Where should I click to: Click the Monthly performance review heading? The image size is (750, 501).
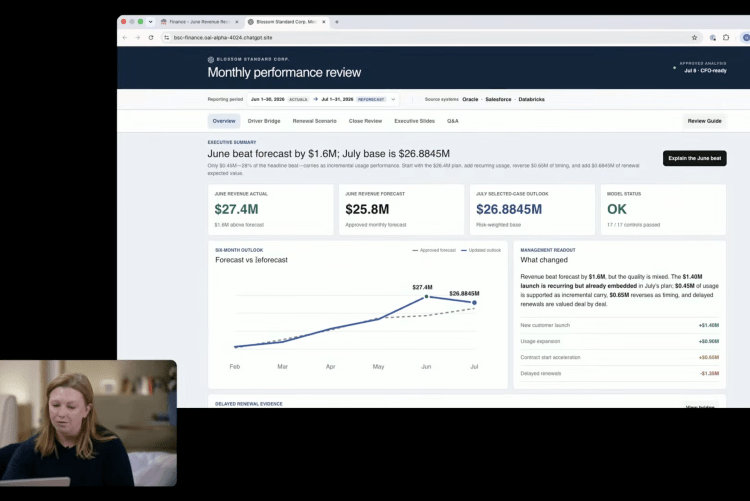[284, 73]
